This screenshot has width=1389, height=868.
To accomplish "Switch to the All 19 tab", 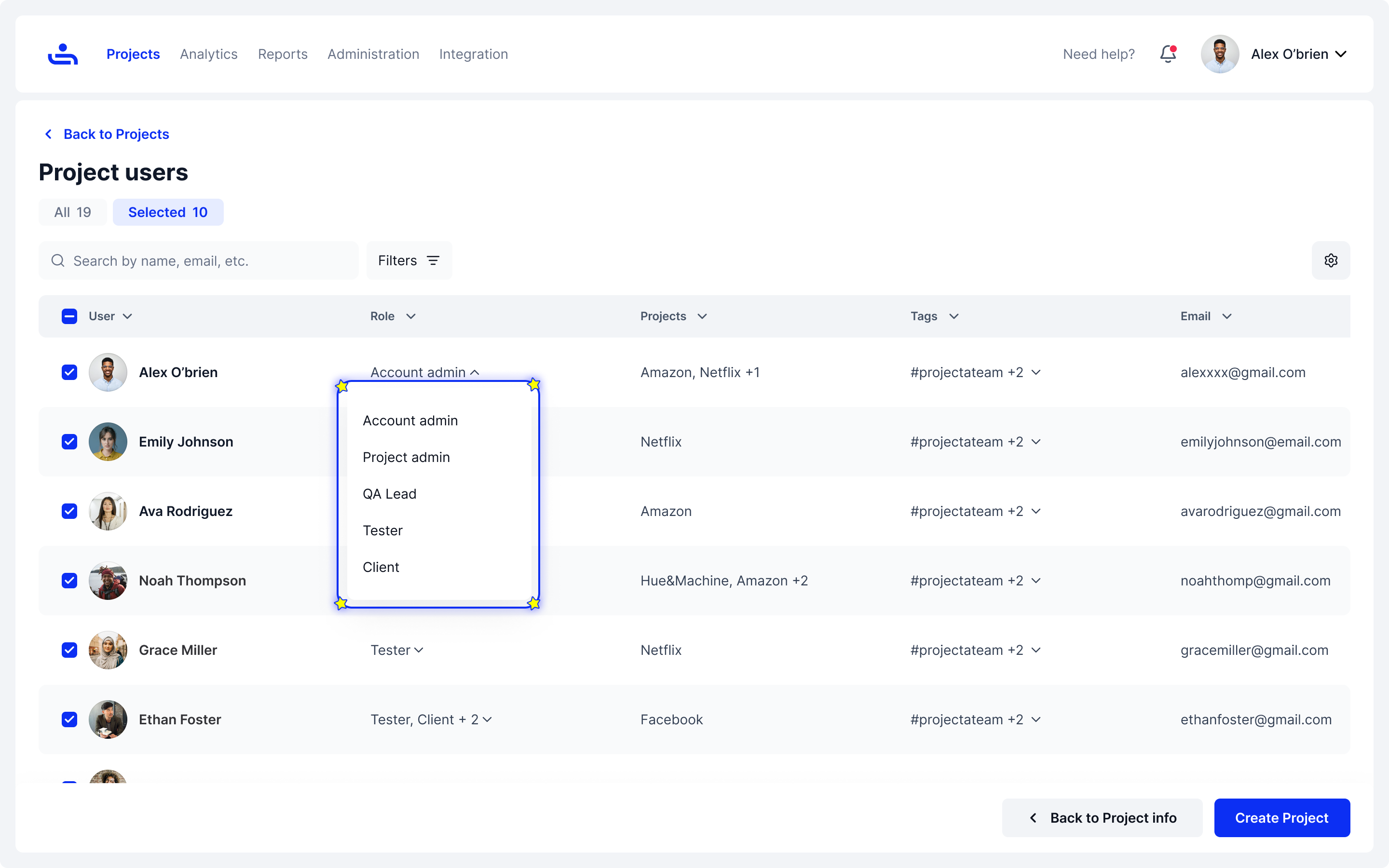I will coord(72,212).
